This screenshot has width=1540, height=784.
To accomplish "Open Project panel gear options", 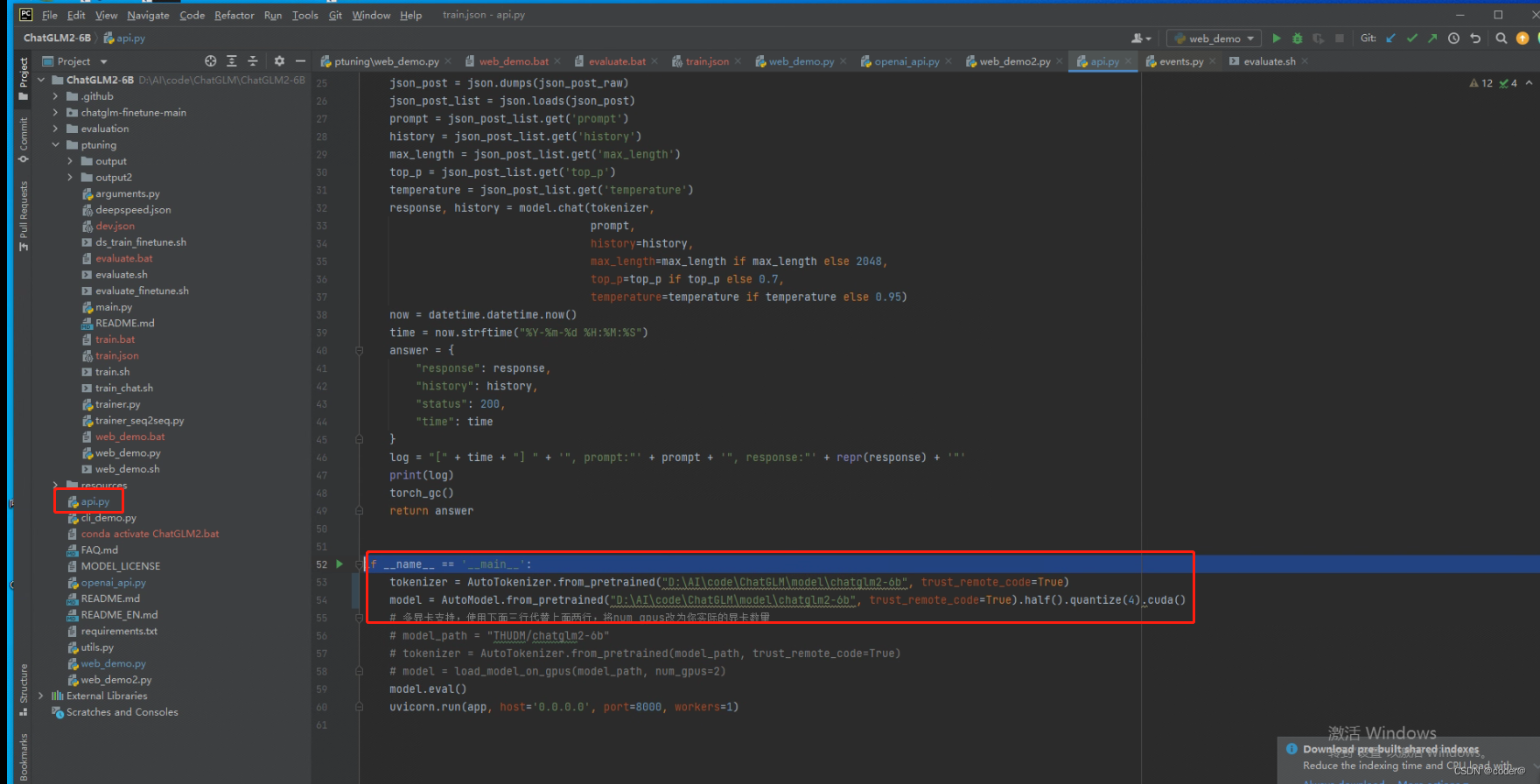I will (279, 61).
